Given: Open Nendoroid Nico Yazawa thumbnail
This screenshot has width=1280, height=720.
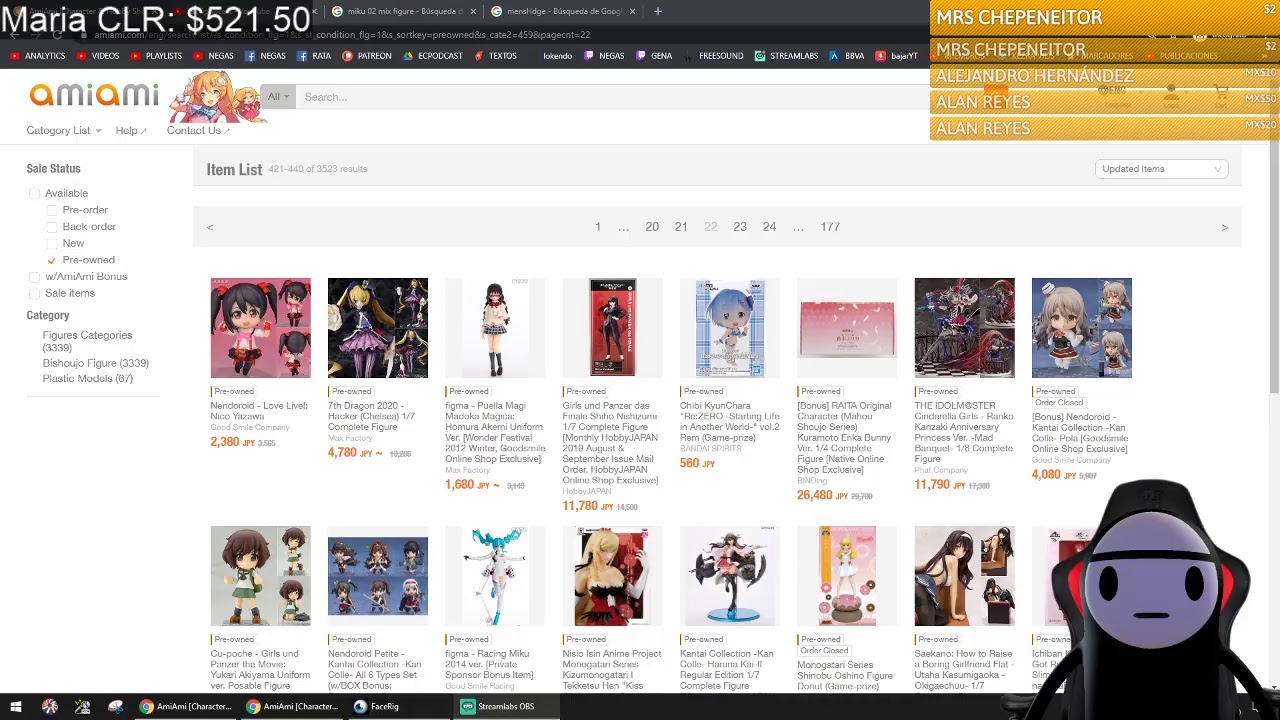Looking at the screenshot, I should coord(260,328).
